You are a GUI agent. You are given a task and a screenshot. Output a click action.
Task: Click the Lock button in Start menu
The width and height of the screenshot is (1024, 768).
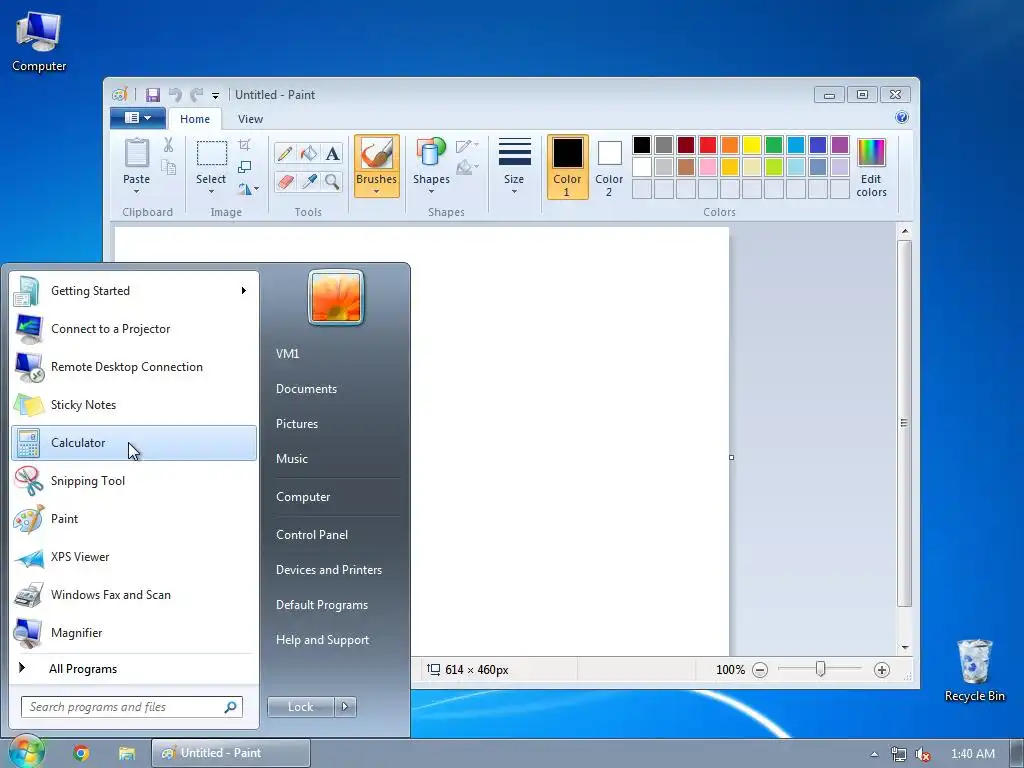(x=300, y=707)
